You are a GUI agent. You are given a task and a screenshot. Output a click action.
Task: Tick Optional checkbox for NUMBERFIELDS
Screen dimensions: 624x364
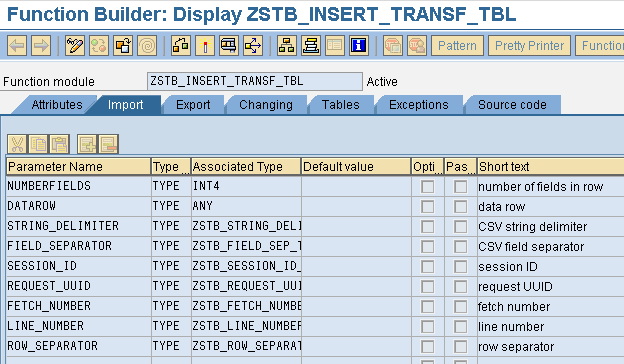427,187
